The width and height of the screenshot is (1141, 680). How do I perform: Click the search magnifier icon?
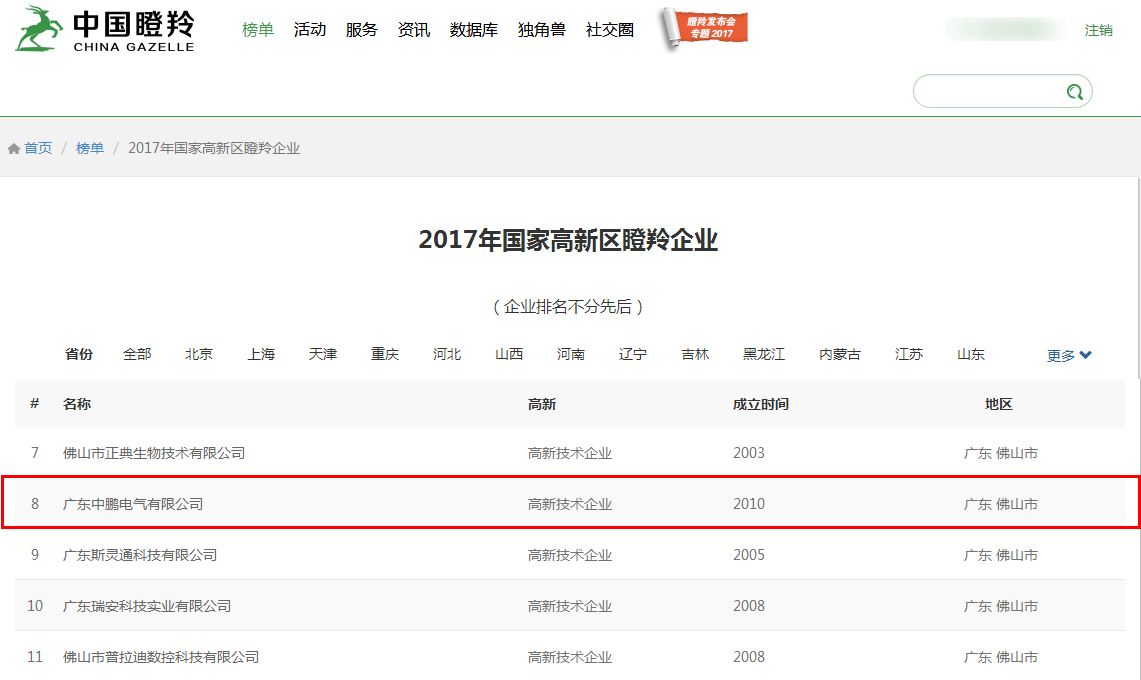(1074, 92)
